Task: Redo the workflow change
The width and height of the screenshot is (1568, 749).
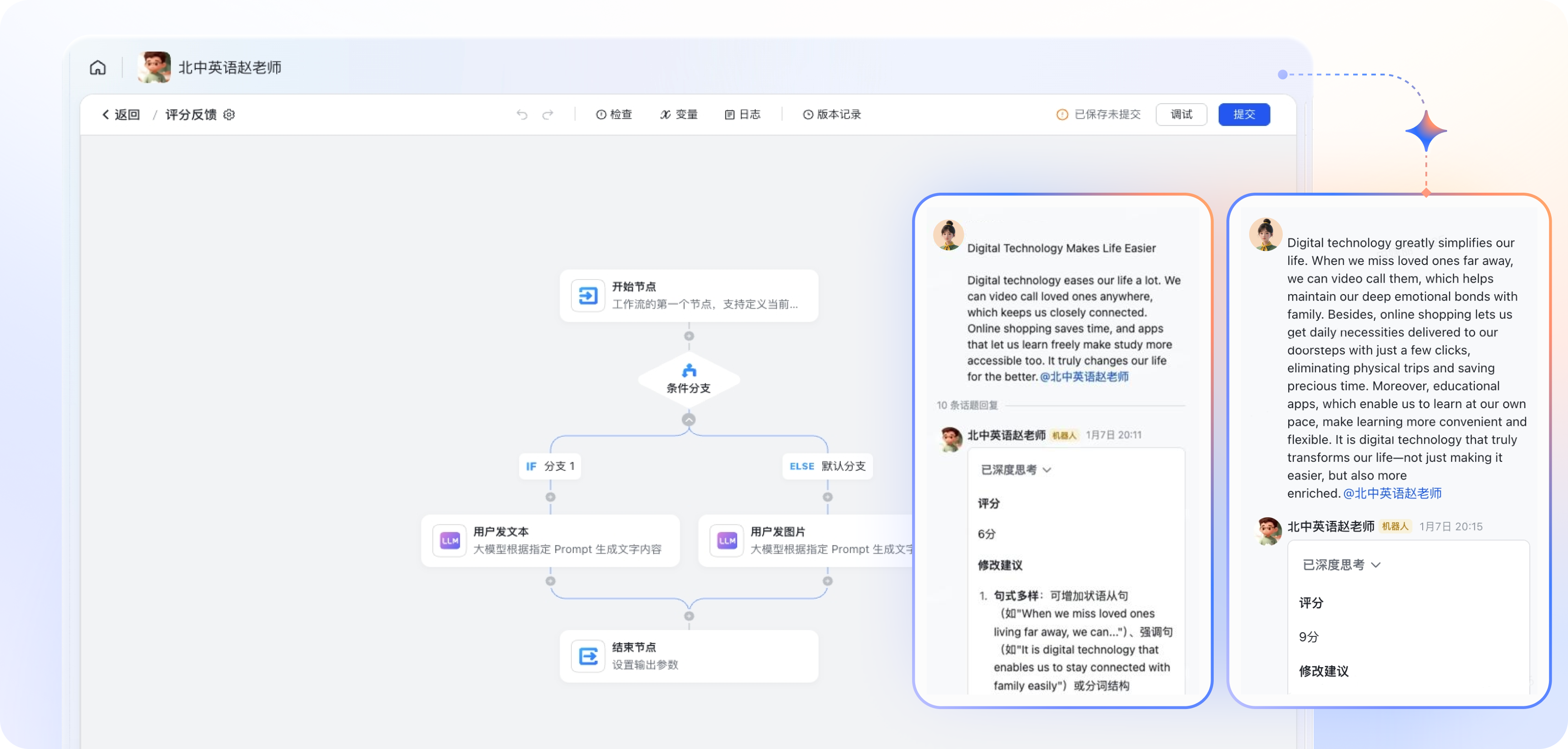Action: tap(548, 115)
